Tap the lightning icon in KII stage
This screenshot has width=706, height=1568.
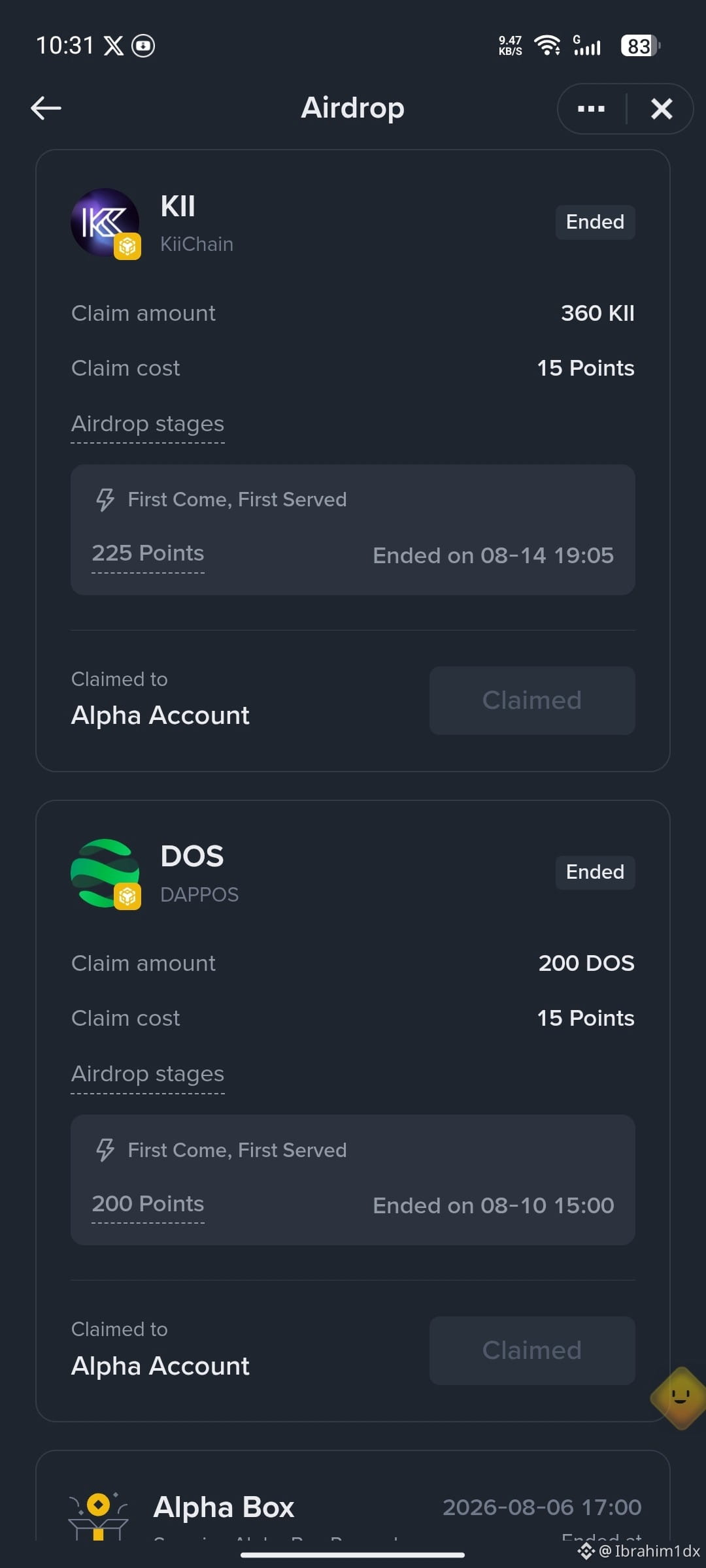tap(105, 500)
